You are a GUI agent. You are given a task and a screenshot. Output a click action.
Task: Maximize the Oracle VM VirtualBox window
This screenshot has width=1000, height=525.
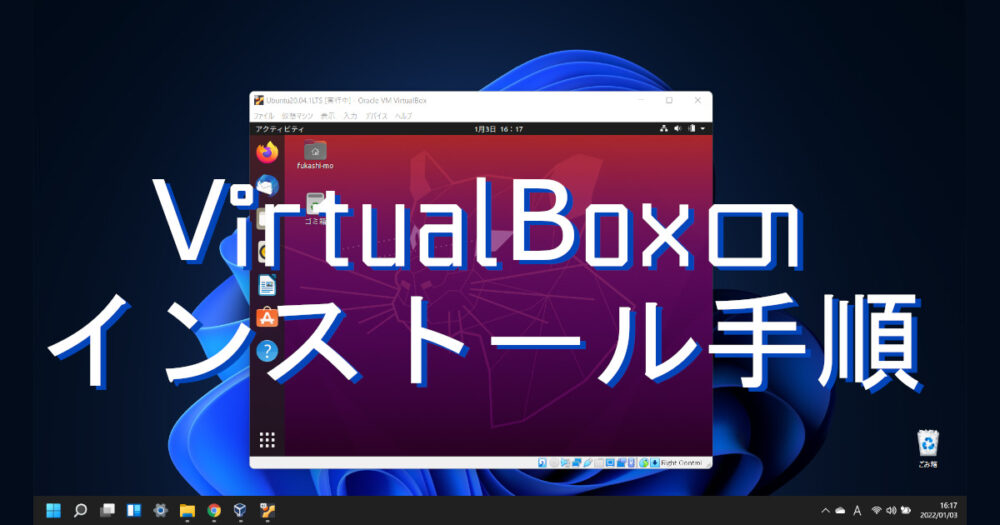pyautogui.click(x=669, y=100)
